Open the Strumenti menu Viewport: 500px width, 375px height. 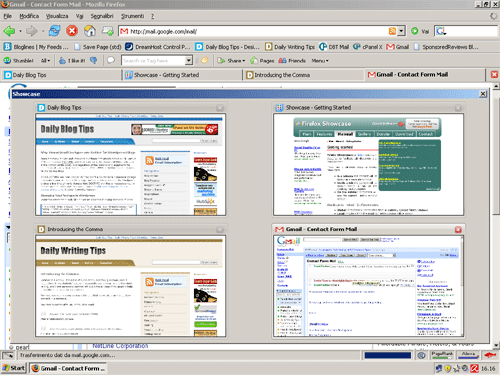(x=132, y=16)
